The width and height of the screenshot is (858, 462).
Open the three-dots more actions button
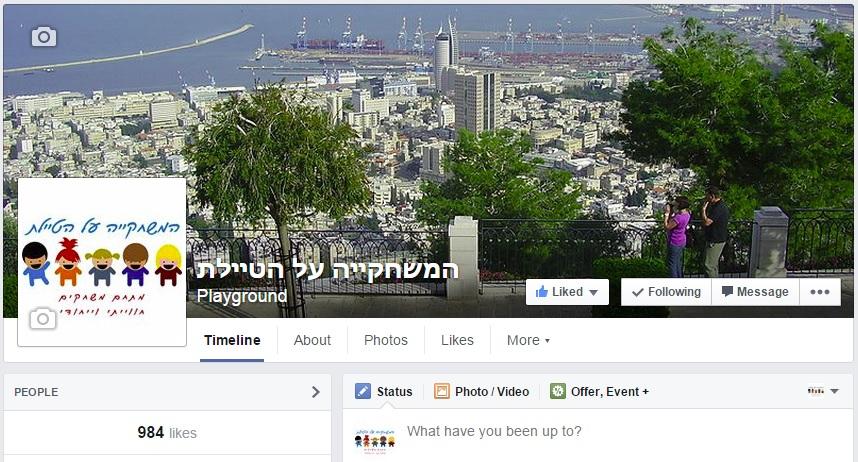click(x=820, y=292)
